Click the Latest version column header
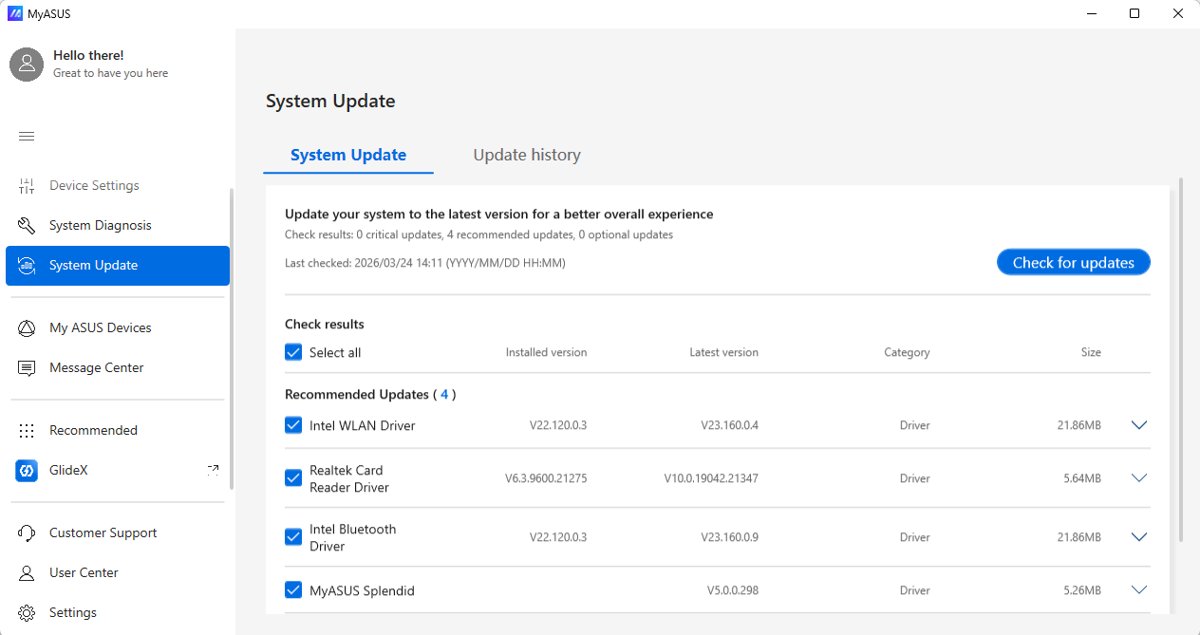1200x635 pixels. tap(724, 353)
